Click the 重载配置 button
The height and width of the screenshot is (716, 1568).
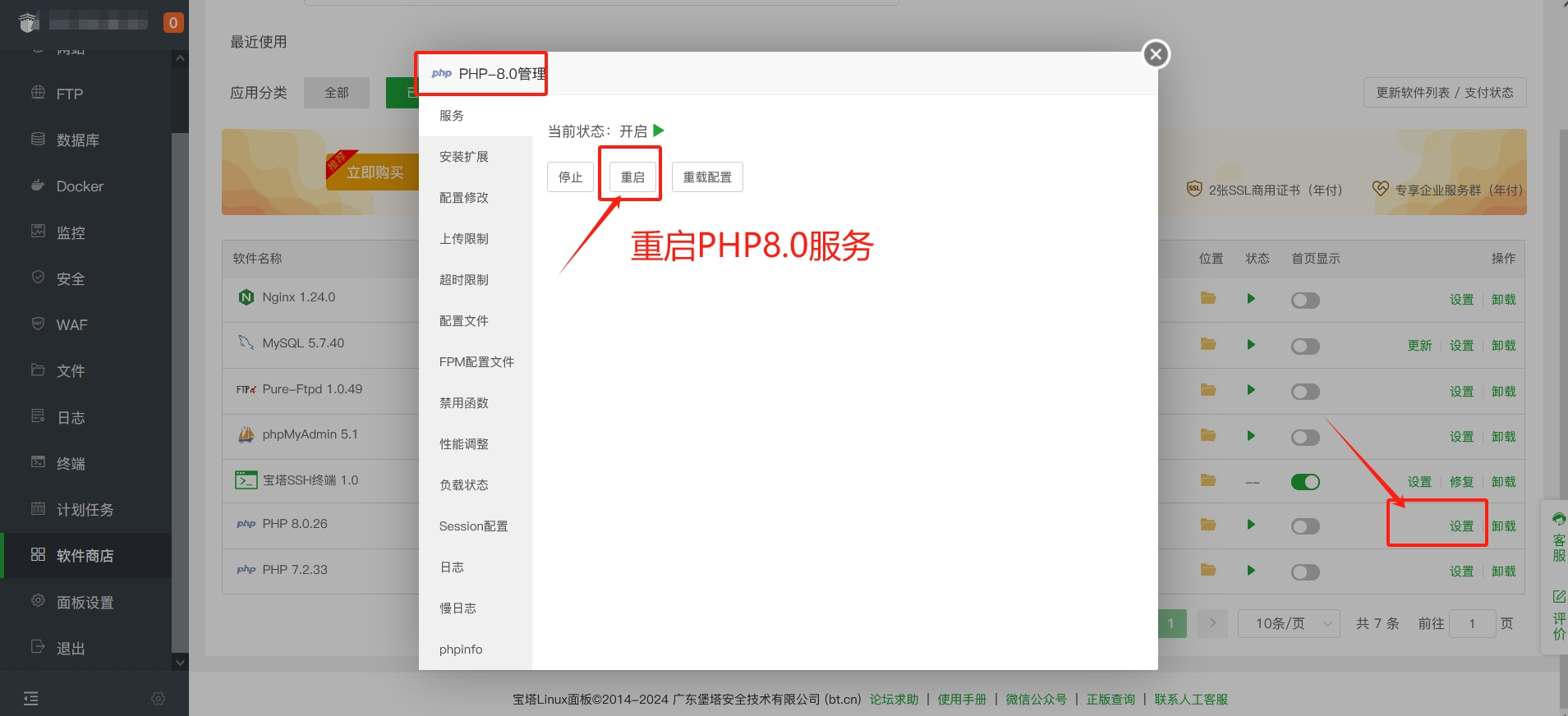point(707,177)
